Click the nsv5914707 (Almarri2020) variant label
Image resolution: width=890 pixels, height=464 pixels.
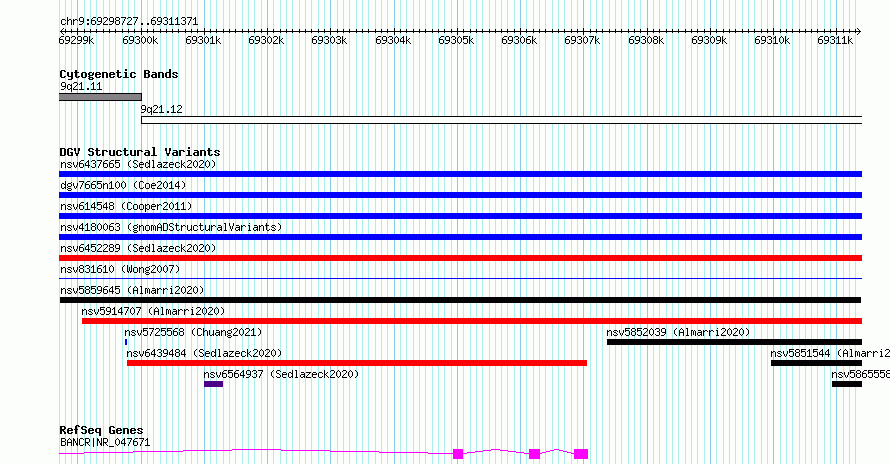[x=153, y=311]
